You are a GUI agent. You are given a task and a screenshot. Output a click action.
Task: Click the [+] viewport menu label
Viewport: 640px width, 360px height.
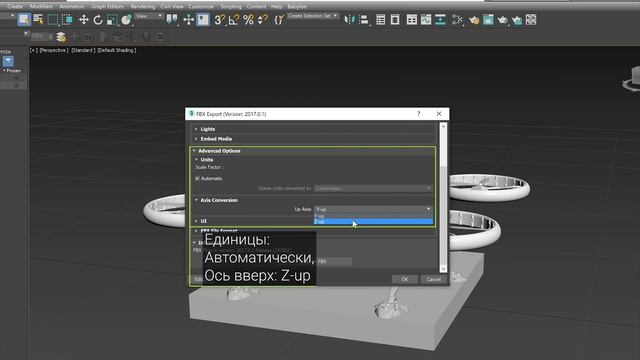coord(33,50)
